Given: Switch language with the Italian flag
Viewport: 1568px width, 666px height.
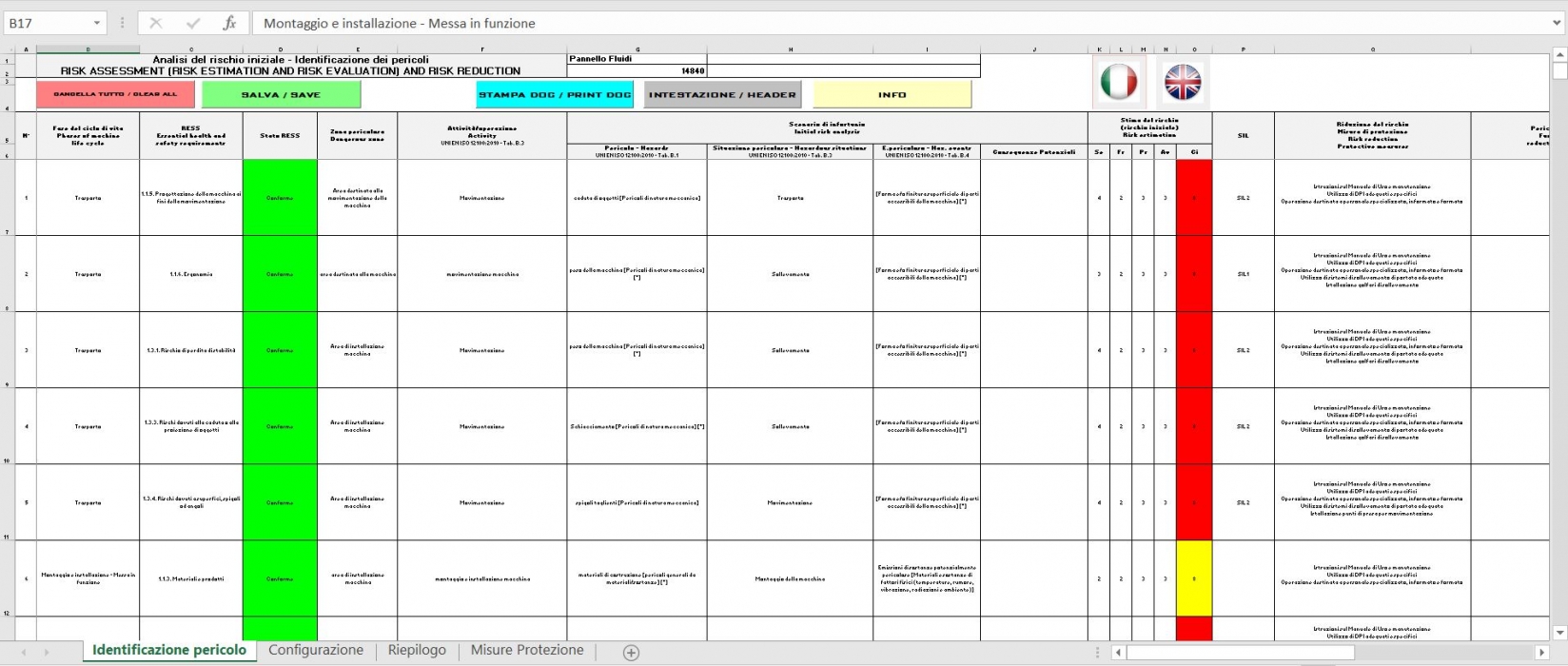Looking at the screenshot, I should [1119, 82].
